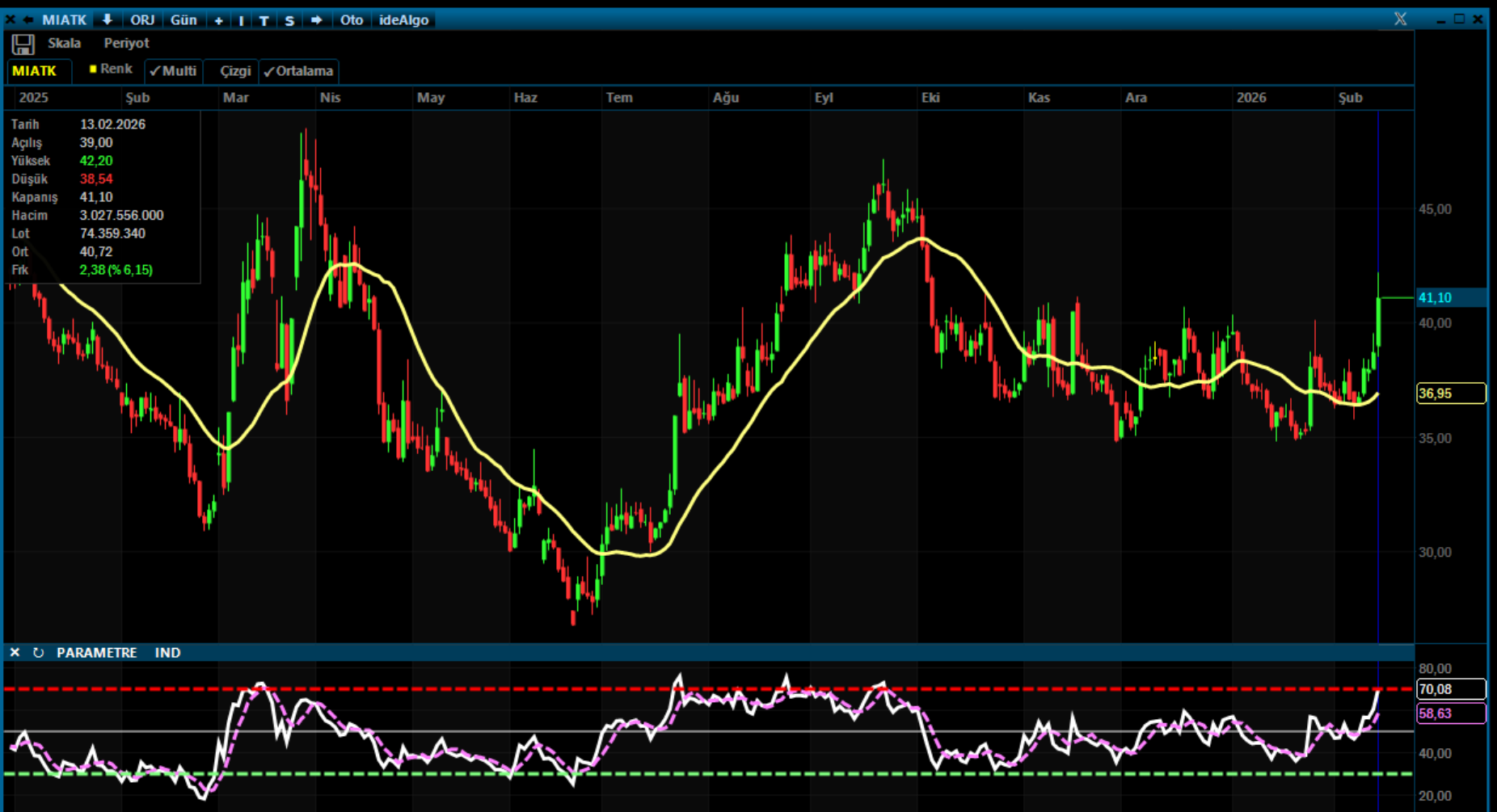
Task: Click the save floppy disk icon
Action: click(23, 44)
